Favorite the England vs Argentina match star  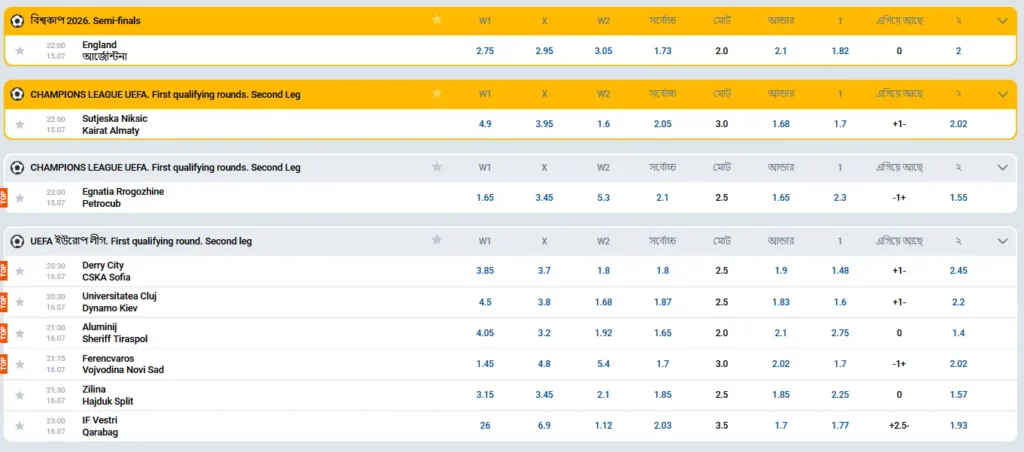20,51
